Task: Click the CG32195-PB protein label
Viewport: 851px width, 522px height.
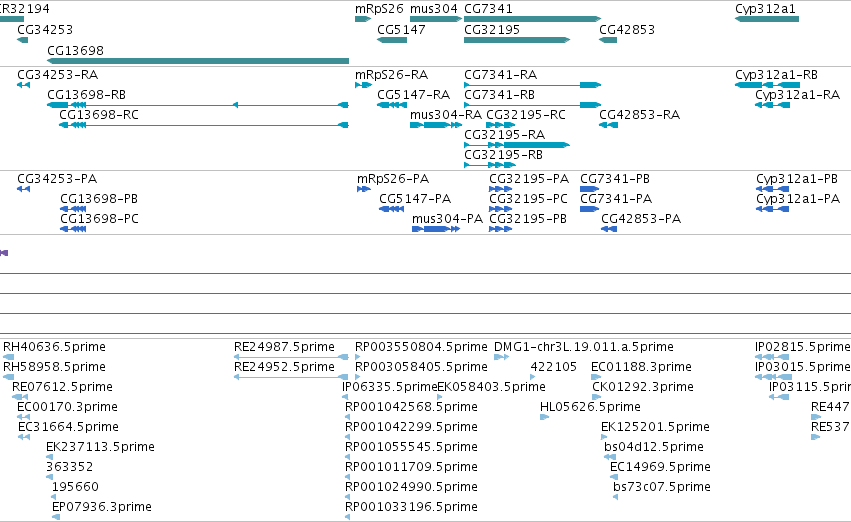Action: (x=528, y=219)
